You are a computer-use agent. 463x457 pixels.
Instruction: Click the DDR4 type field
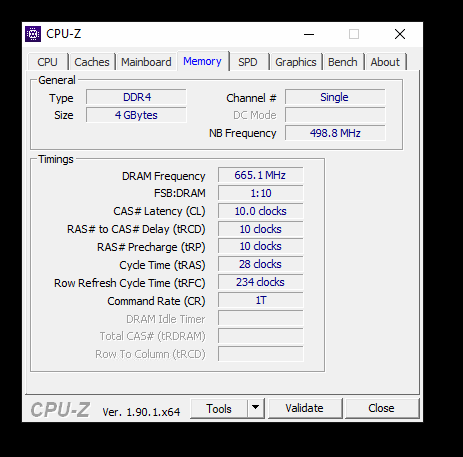[136, 97]
